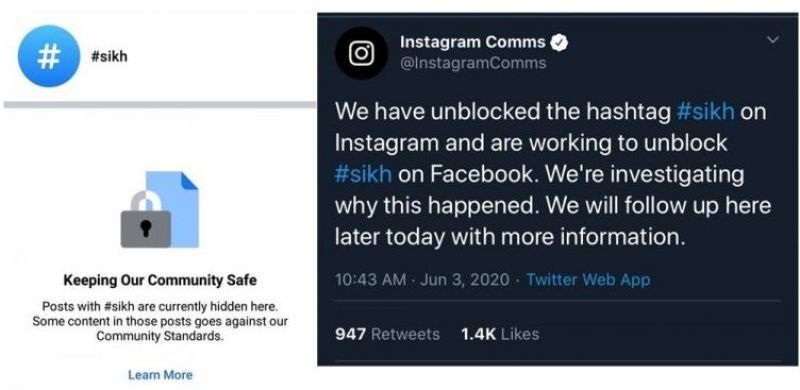Click the second #sikh hashtag before Facebook
800x390 pixels.
pyautogui.click(x=363, y=175)
